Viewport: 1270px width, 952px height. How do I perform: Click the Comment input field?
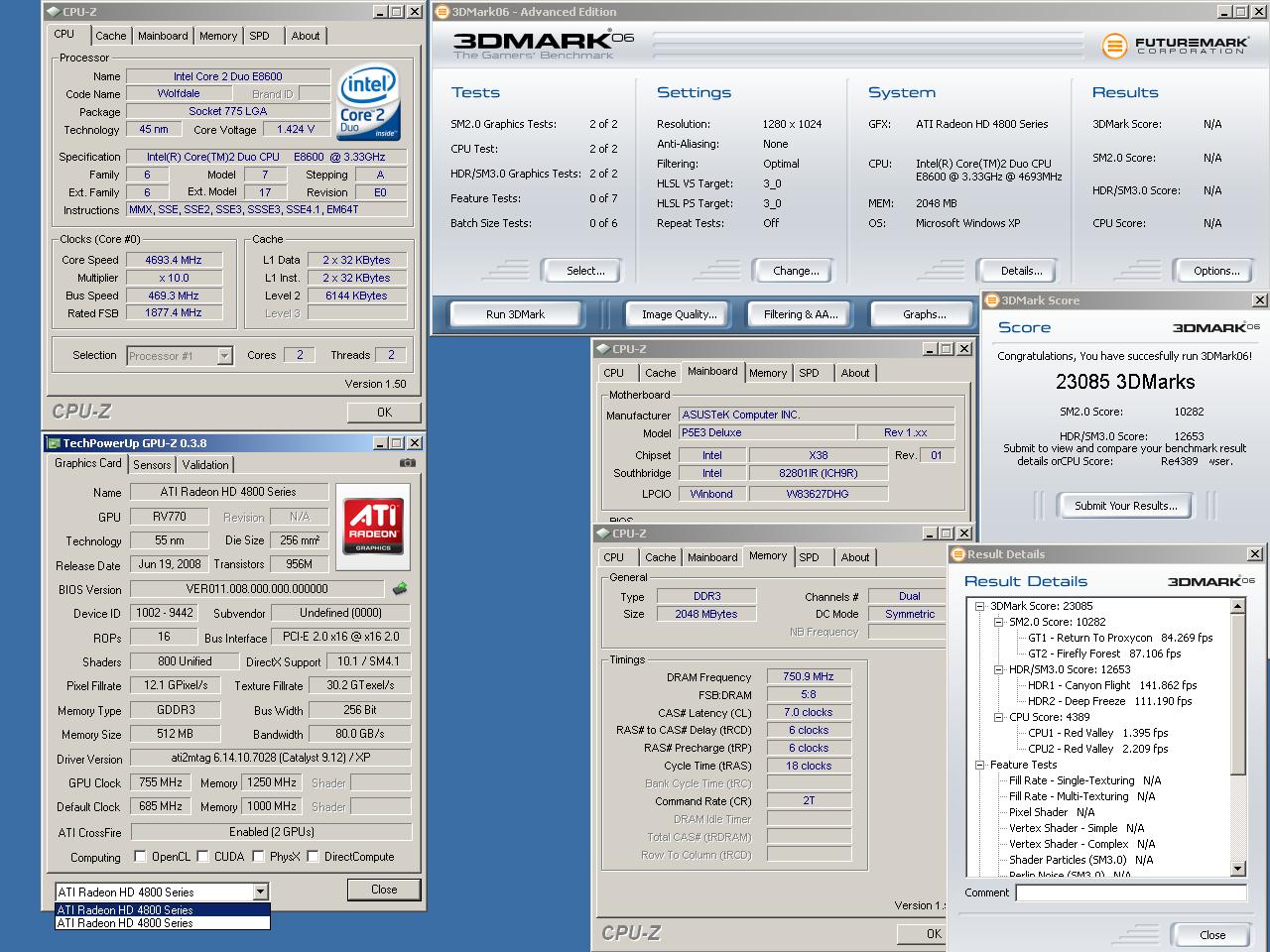point(1131,892)
